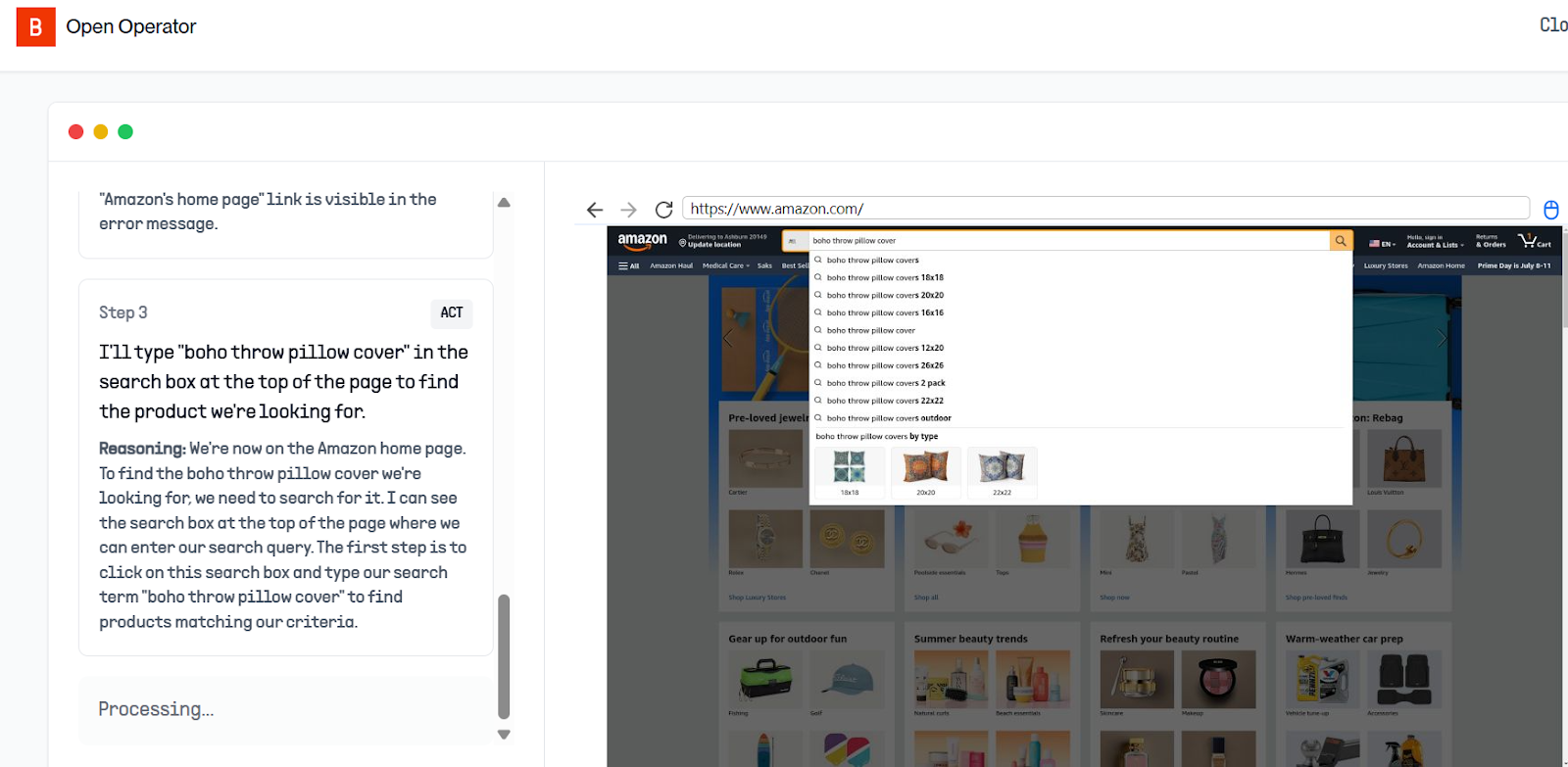
Task: Click the Amazon search text field
Action: [x=1068, y=241]
